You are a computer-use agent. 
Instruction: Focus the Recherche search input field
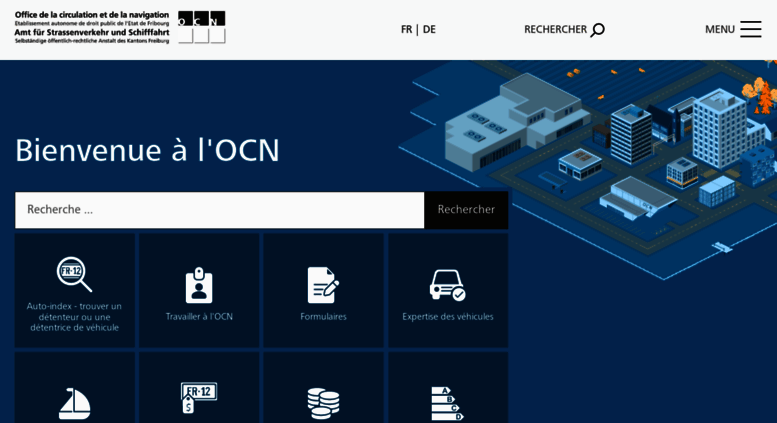pyautogui.click(x=220, y=210)
